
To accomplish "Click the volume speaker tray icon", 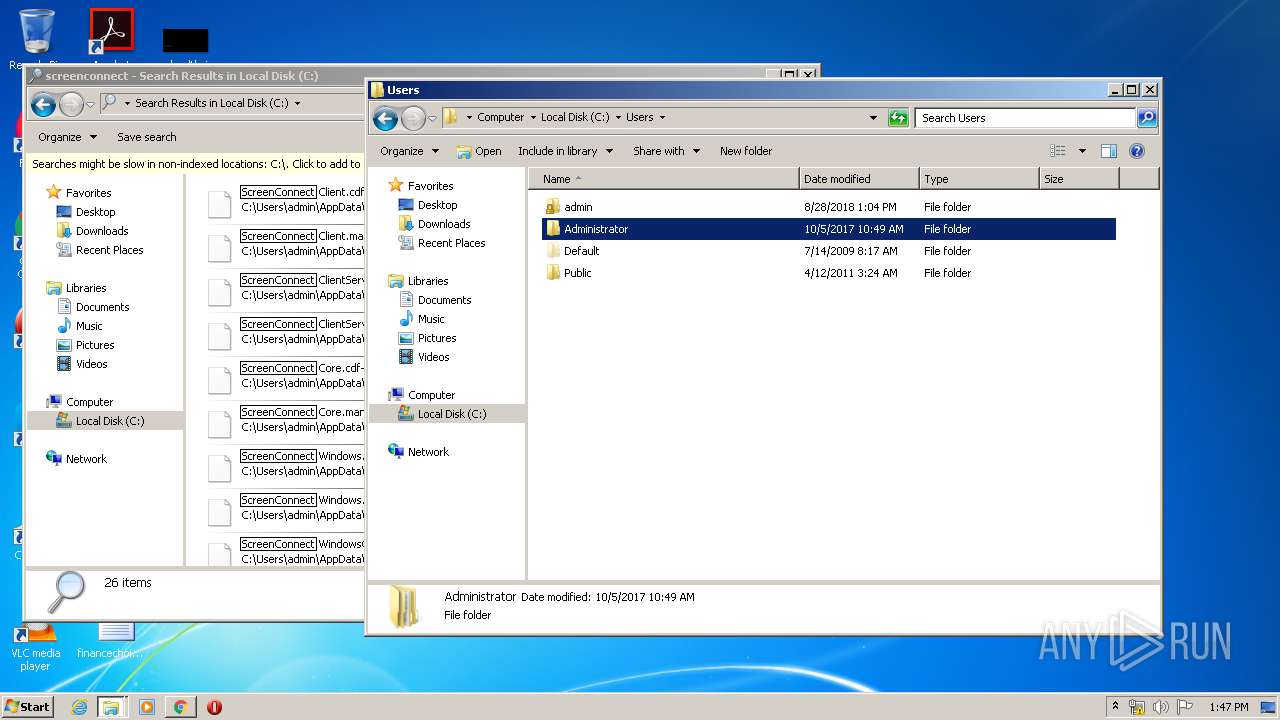I will 1160,707.
